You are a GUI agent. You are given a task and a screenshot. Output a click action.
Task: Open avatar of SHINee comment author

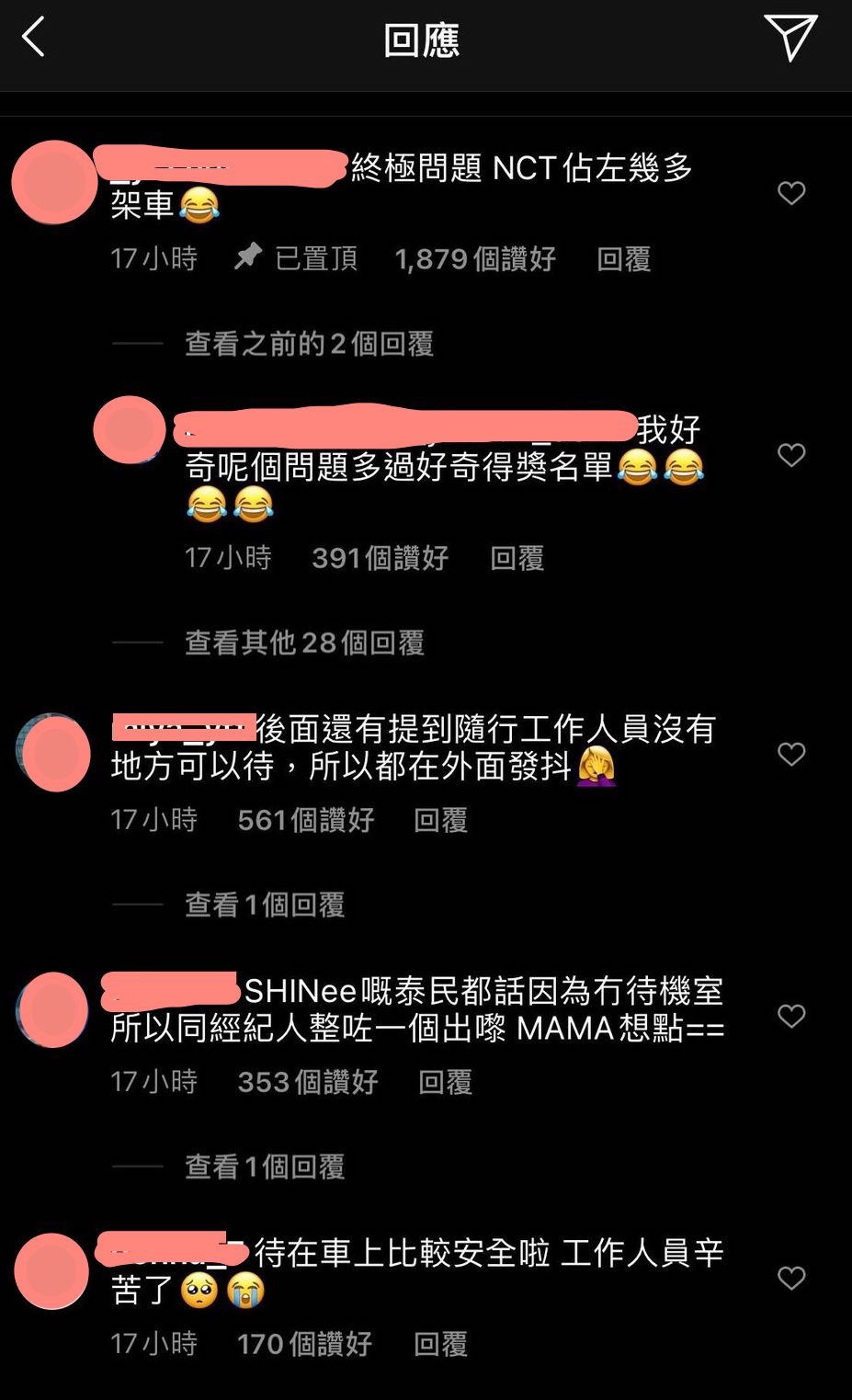pos(52,1009)
